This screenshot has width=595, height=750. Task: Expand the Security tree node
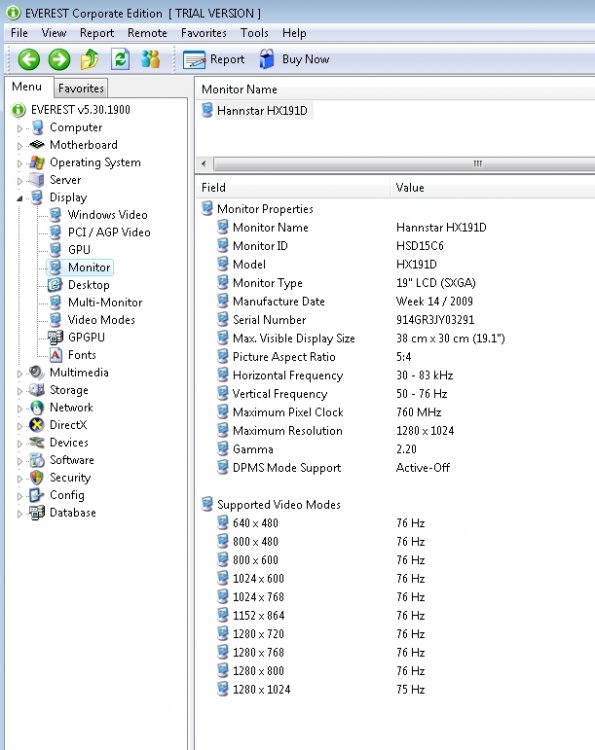coord(20,478)
